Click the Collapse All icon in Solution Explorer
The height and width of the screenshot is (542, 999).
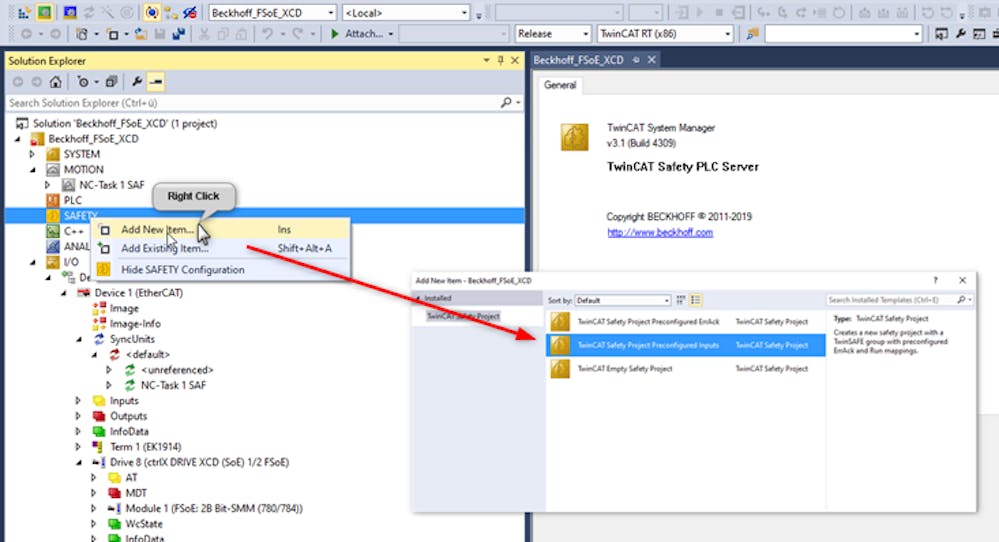pos(111,82)
